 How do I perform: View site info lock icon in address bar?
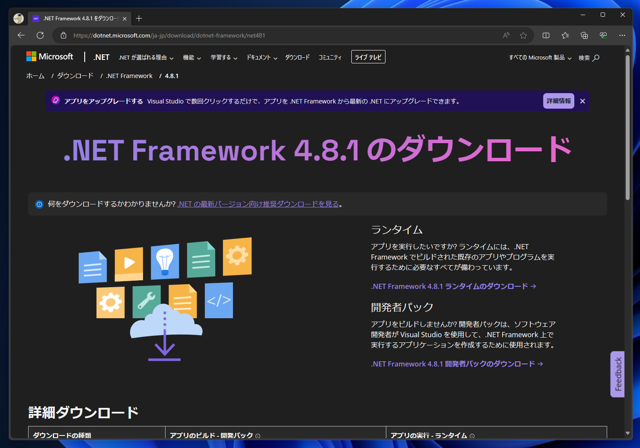(x=64, y=35)
